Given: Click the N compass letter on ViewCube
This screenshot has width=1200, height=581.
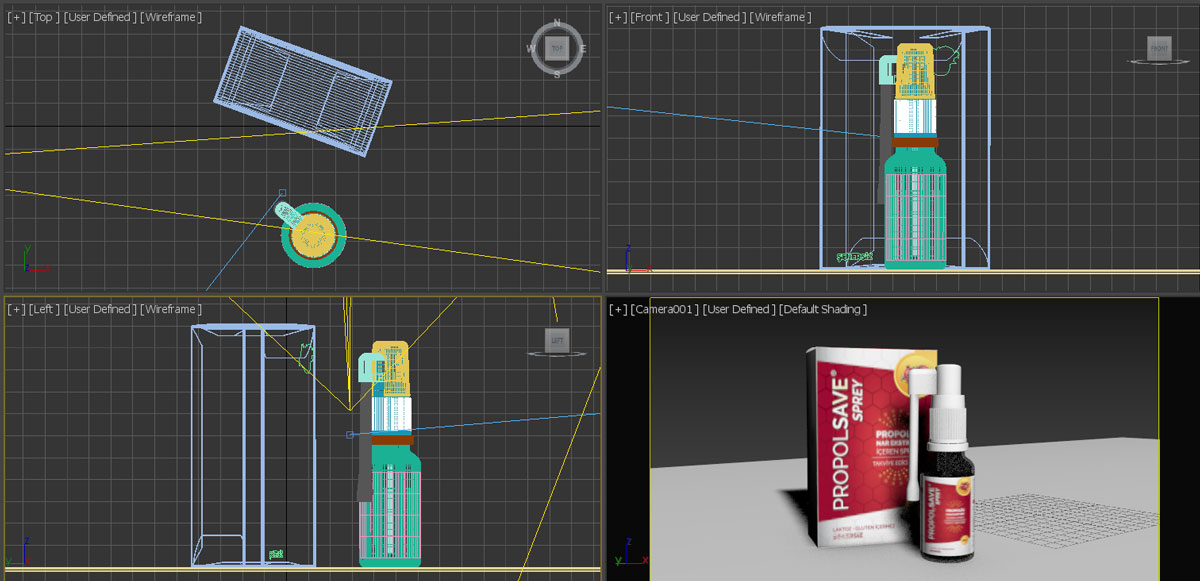Looking at the screenshot, I should 556,24.
